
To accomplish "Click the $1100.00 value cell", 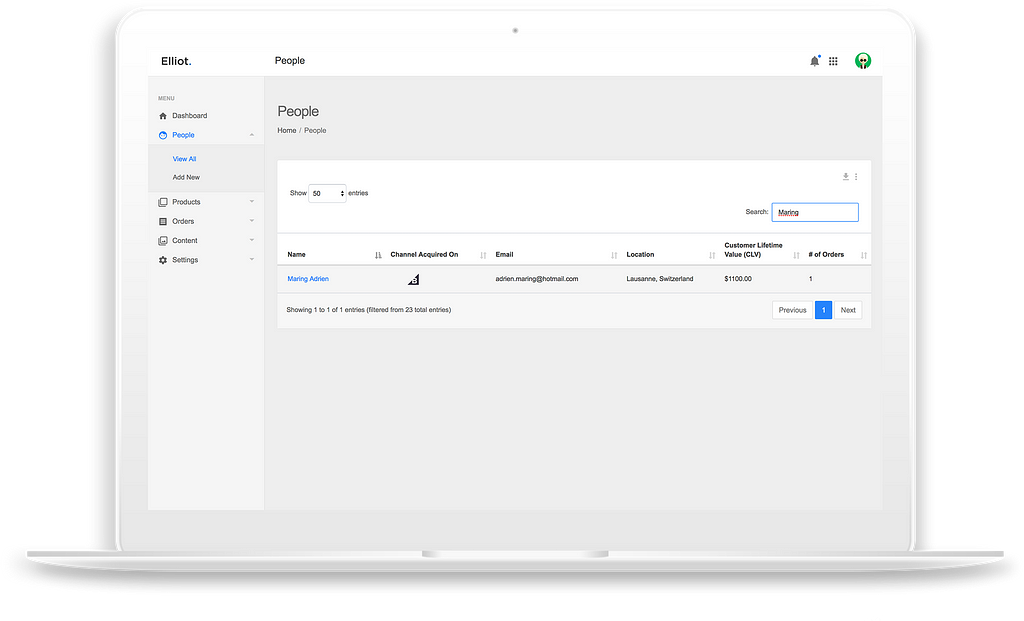I will pos(738,279).
